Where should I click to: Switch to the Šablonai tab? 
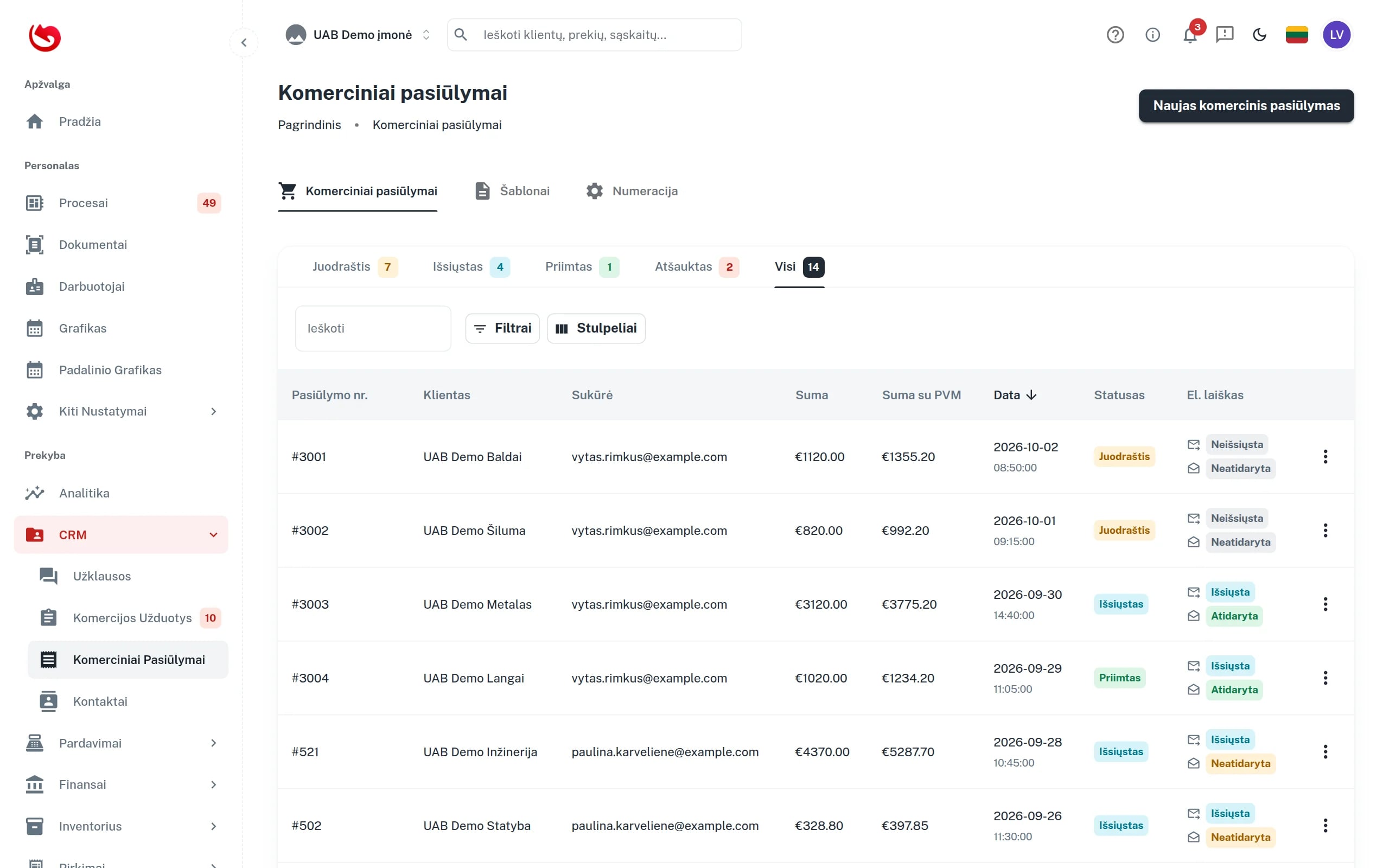(512, 191)
